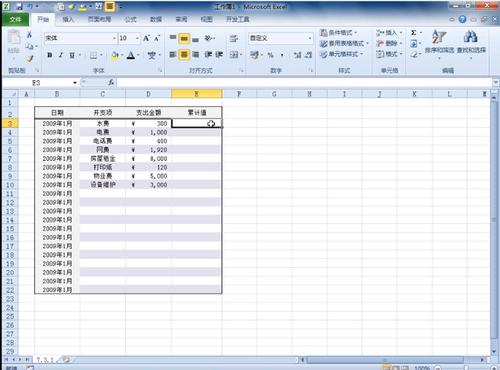
Task: Open the number format (自定义) combo box
Action: click(x=280, y=38)
